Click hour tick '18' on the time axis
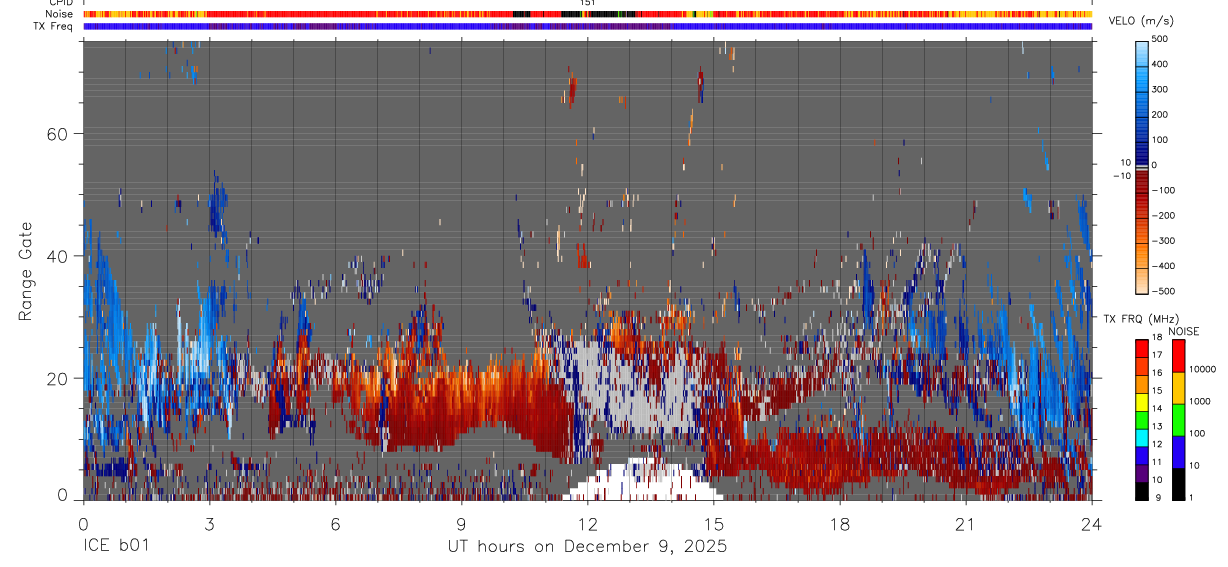The image size is (1228, 567). (840, 524)
